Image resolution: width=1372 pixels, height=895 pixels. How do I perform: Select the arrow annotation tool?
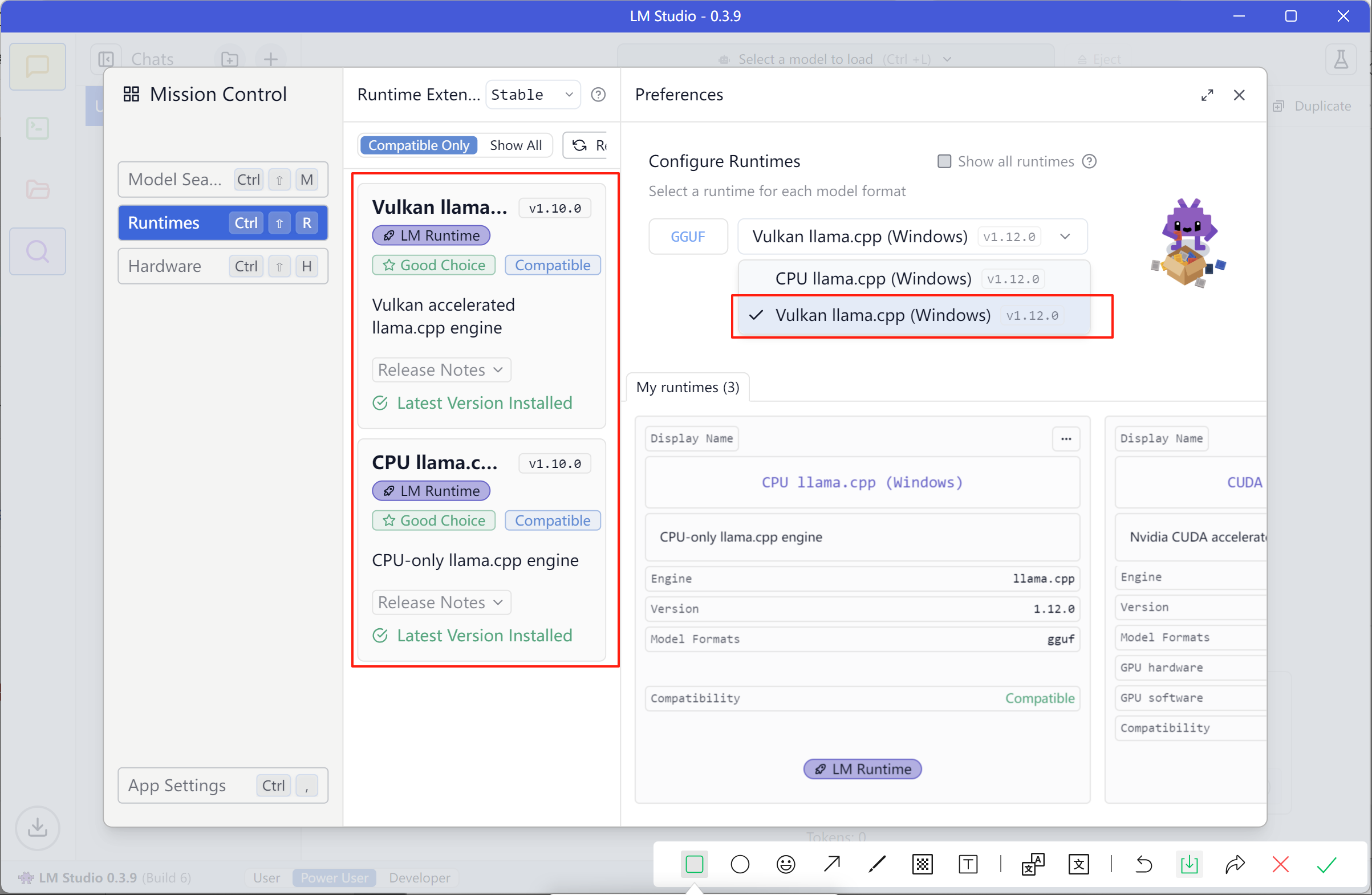pos(831,864)
